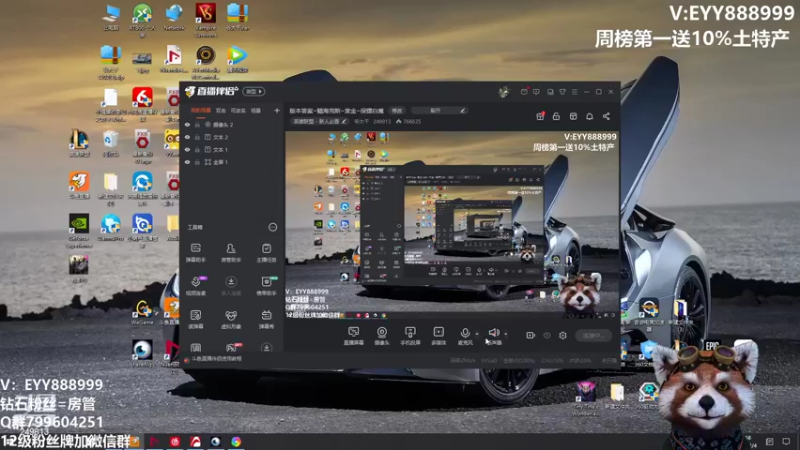Open the 主播任务 tool in the toolbox
The image size is (800, 450).
266,252
